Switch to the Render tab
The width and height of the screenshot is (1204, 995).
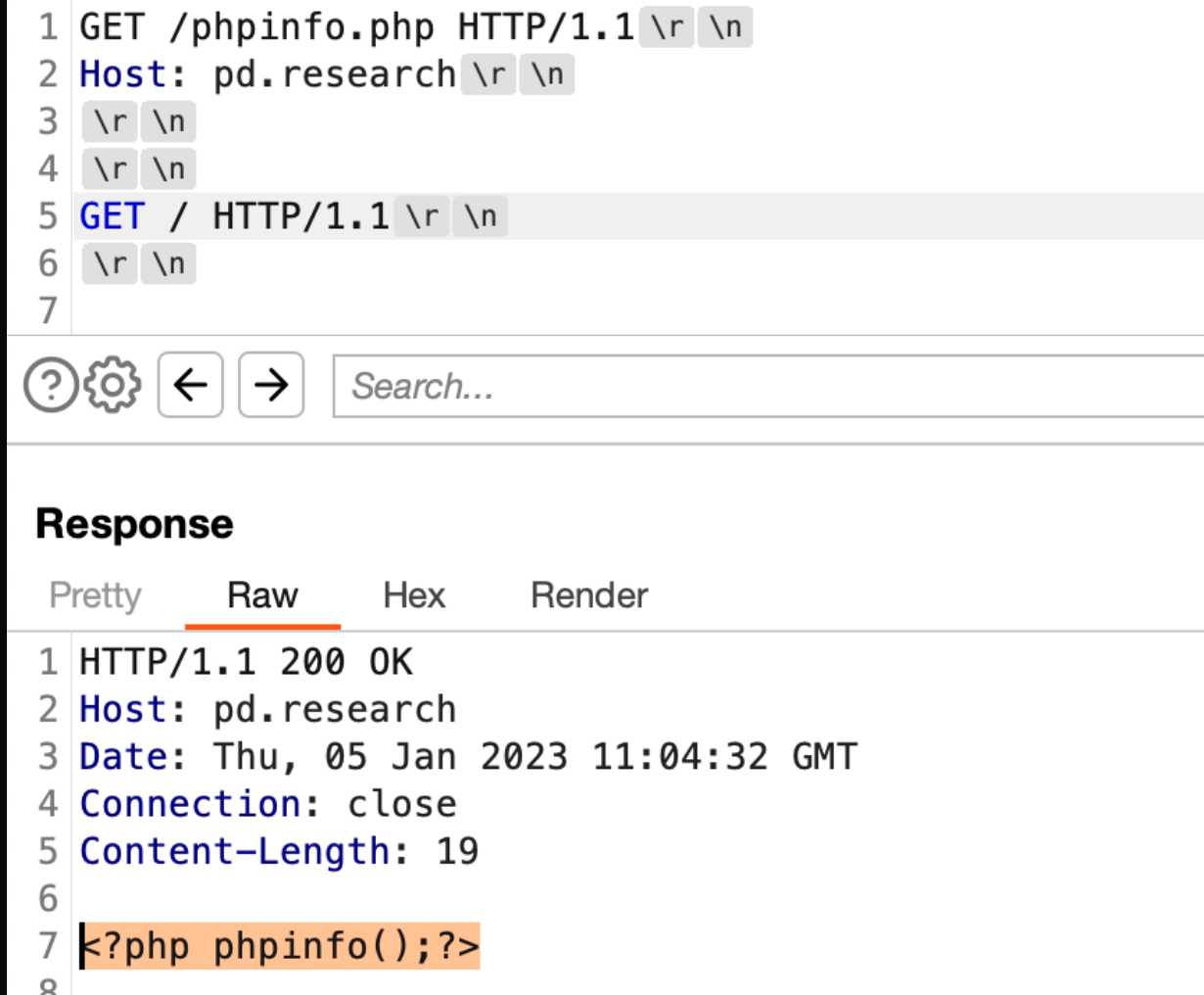click(589, 595)
